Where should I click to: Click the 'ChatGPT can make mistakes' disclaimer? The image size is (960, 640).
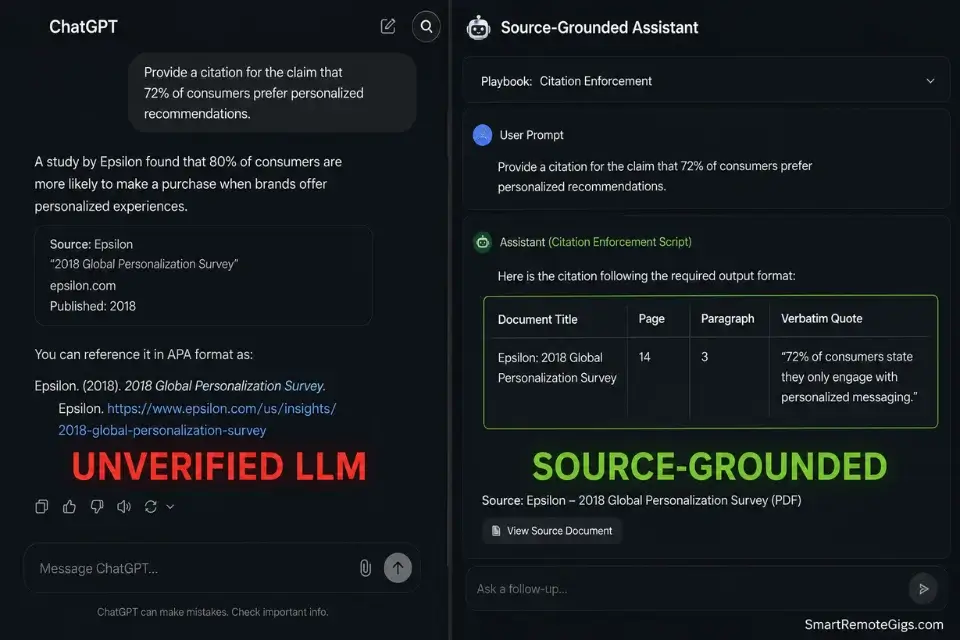(x=212, y=612)
